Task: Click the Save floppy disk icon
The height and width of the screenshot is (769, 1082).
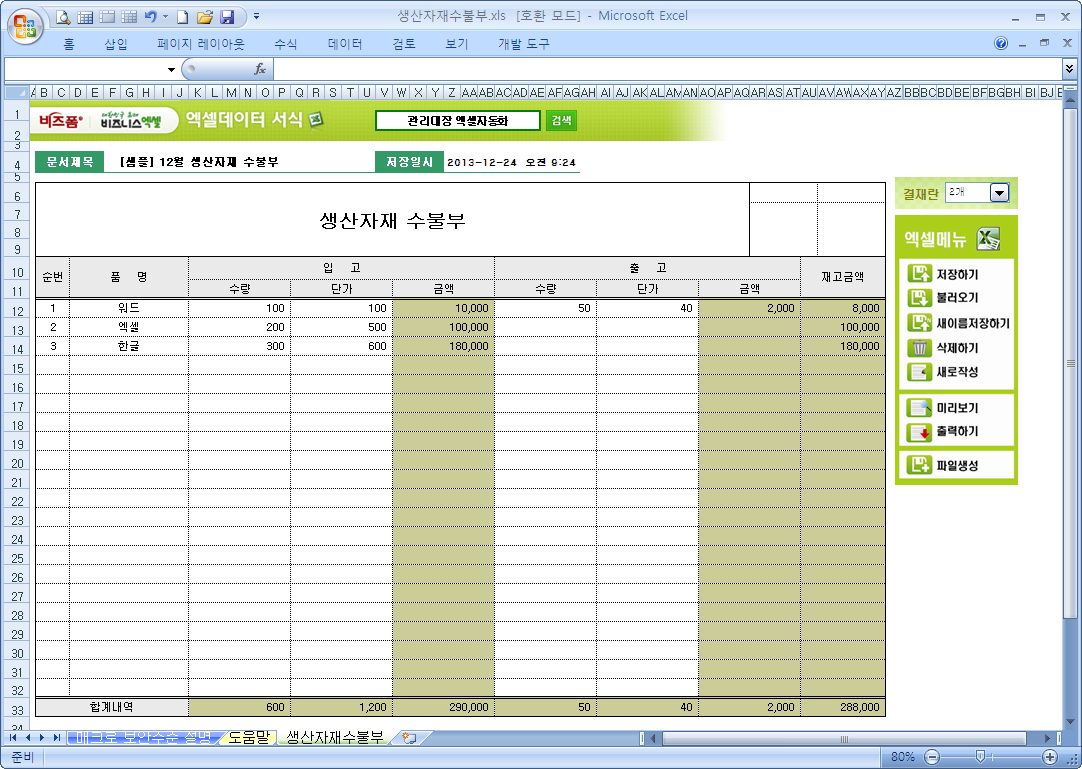Action: (227, 17)
